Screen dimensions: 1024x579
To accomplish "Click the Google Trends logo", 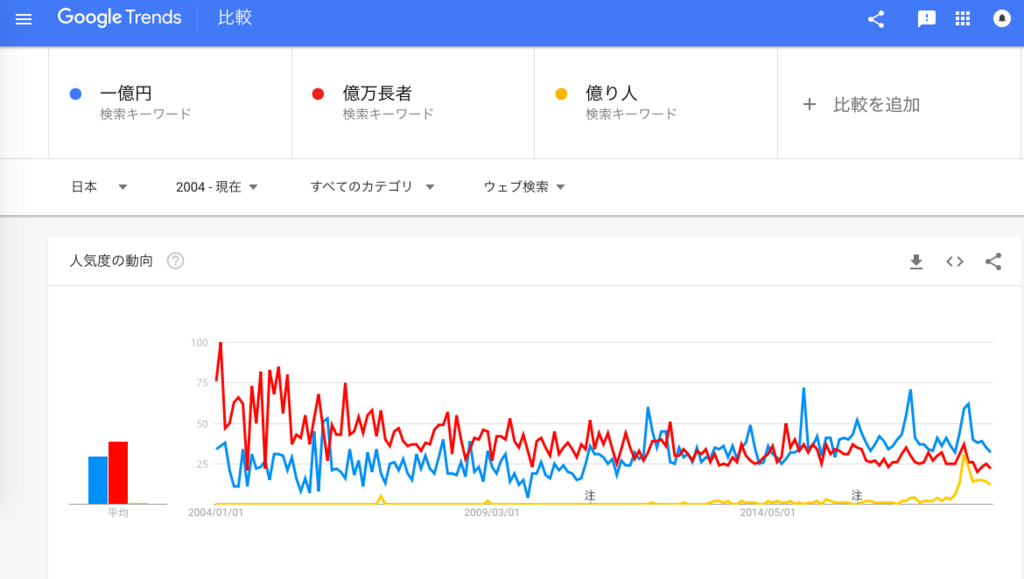I will 119,17.
